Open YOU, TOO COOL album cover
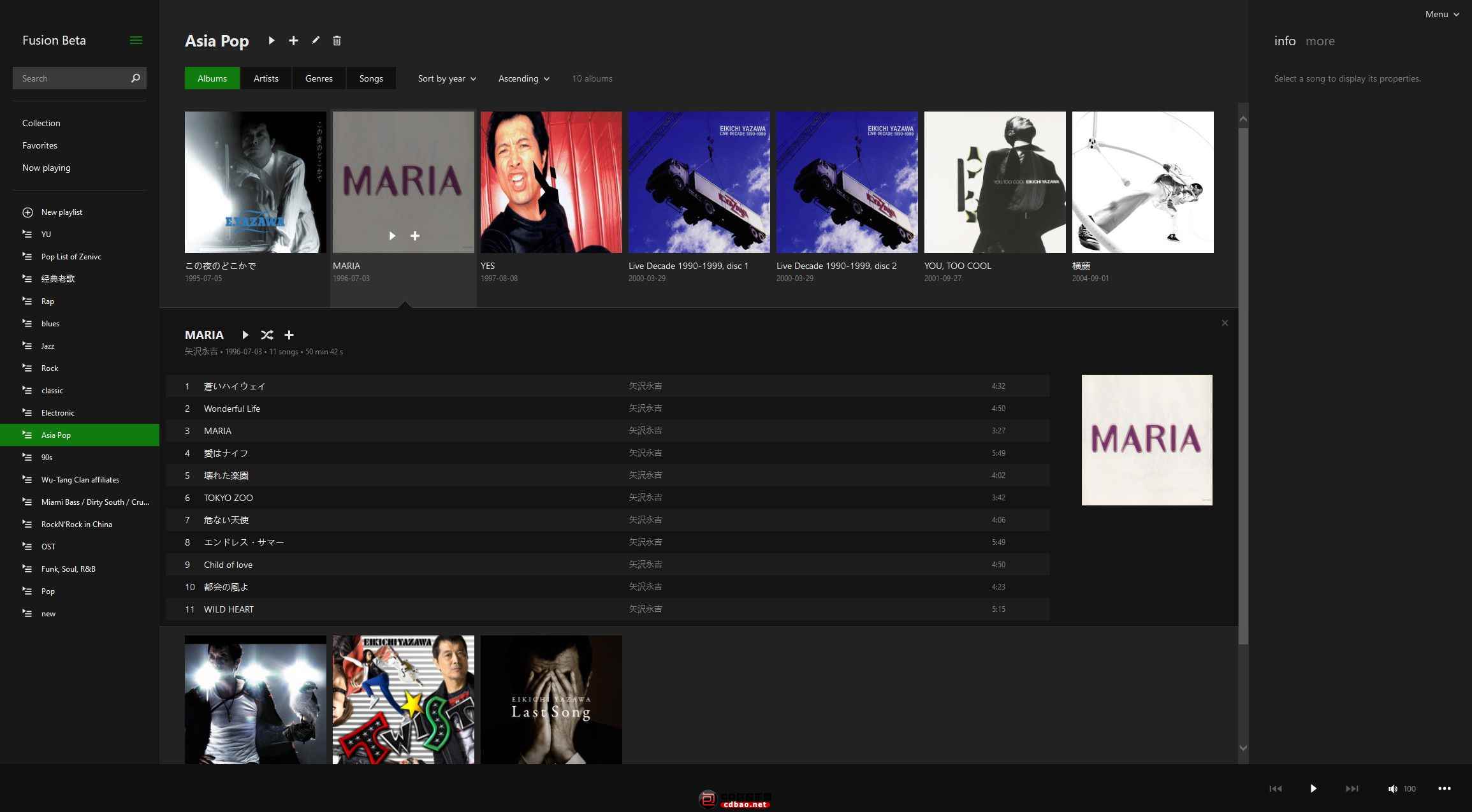 (x=995, y=182)
